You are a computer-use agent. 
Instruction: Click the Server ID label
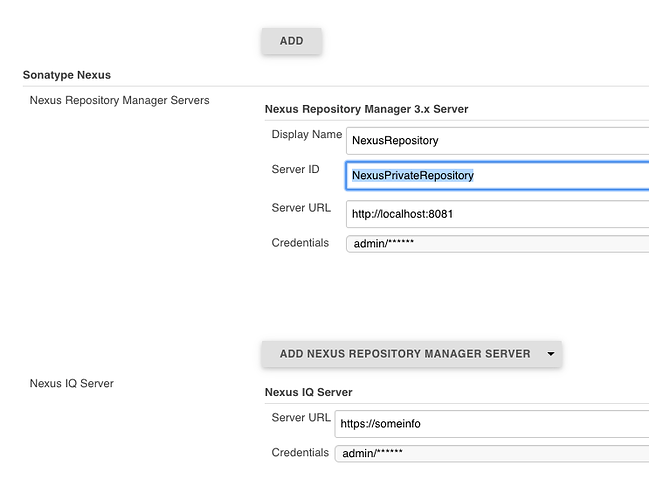coord(296,169)
